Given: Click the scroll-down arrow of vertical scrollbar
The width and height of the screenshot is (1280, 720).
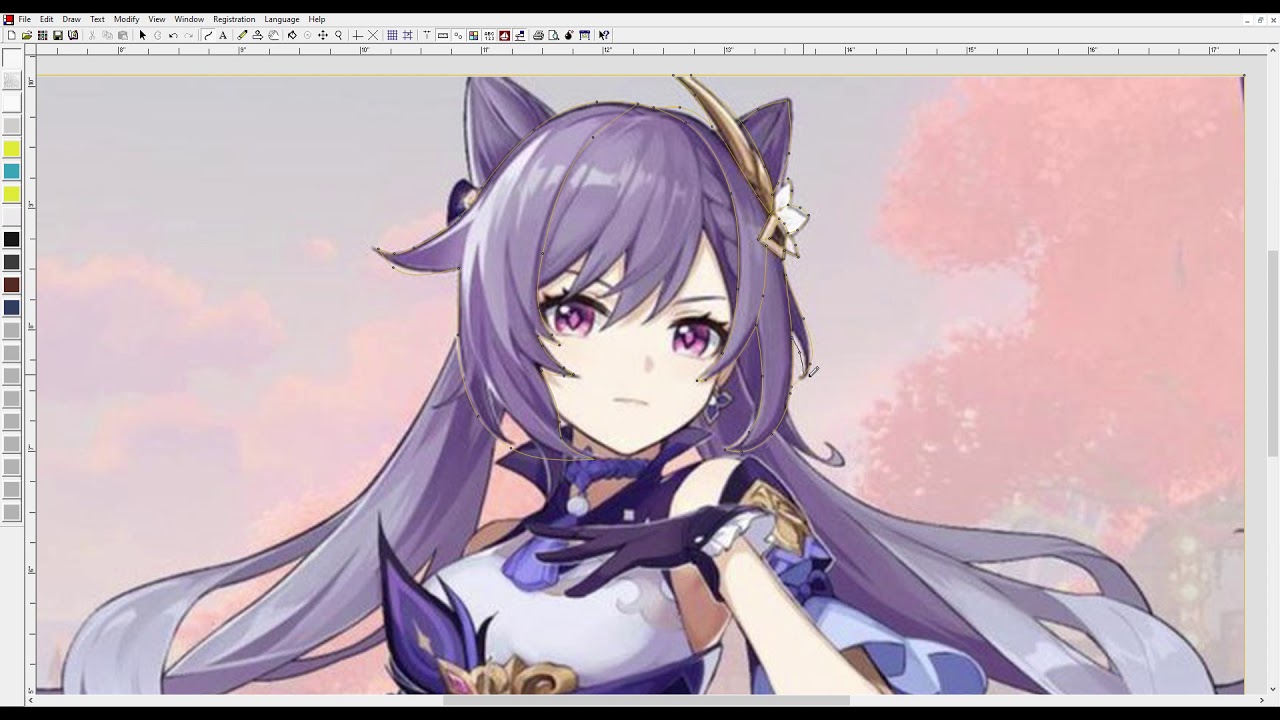Looking at the screenshot, I should pos(1273,689).
